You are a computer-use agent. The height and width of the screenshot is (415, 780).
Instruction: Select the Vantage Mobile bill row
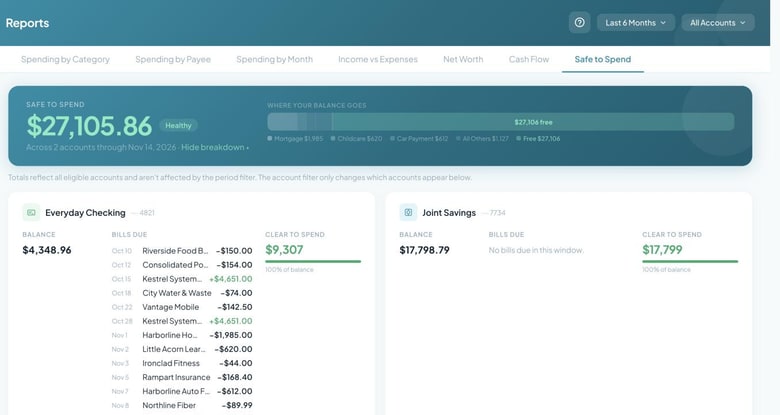pyautogui.click(x=182, y=307)
